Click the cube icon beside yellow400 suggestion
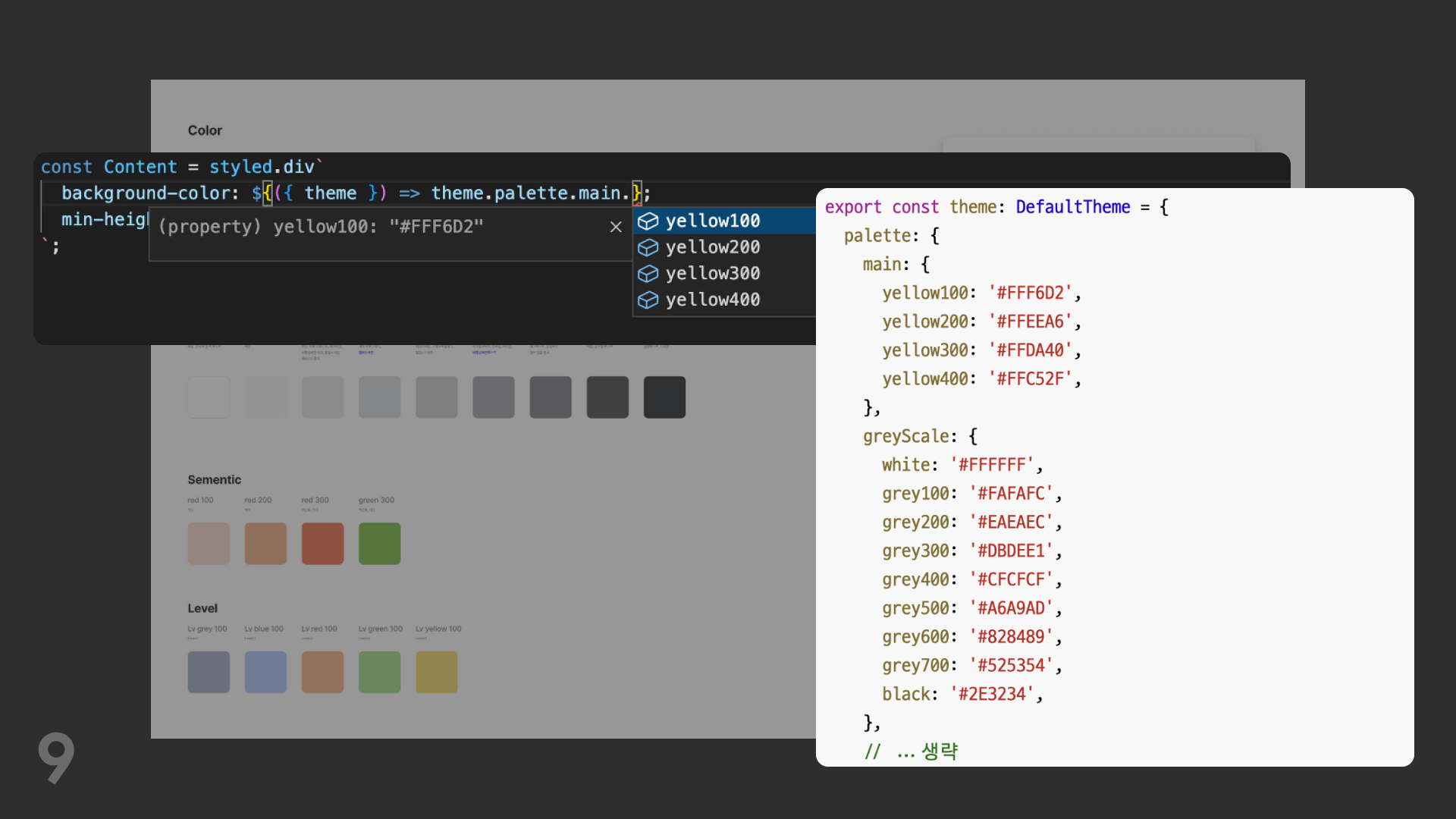This screenshot has height=819, width=1456. tap(648, 300)
